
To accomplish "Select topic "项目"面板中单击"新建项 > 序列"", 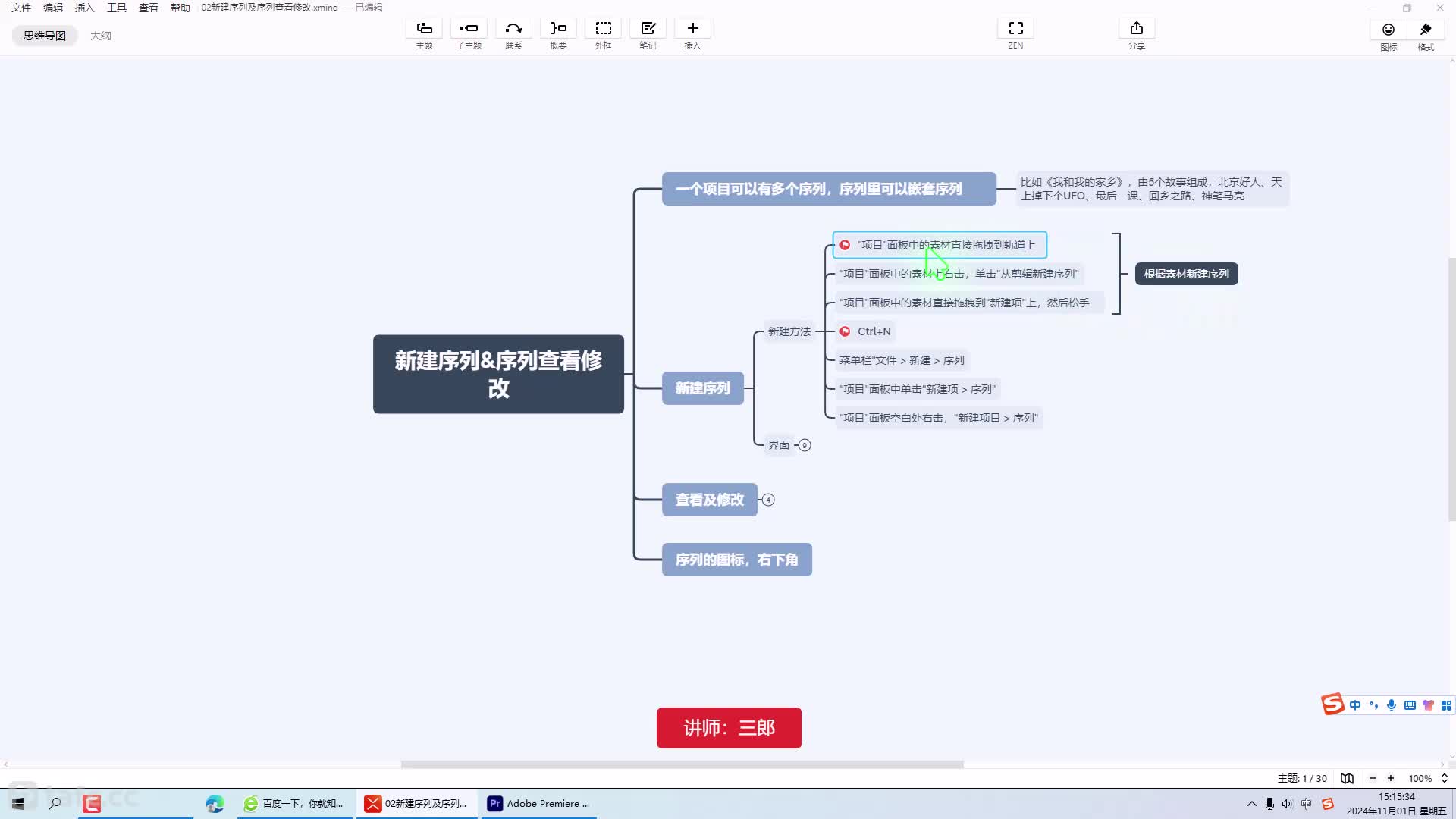I will [x=918, y=389].
